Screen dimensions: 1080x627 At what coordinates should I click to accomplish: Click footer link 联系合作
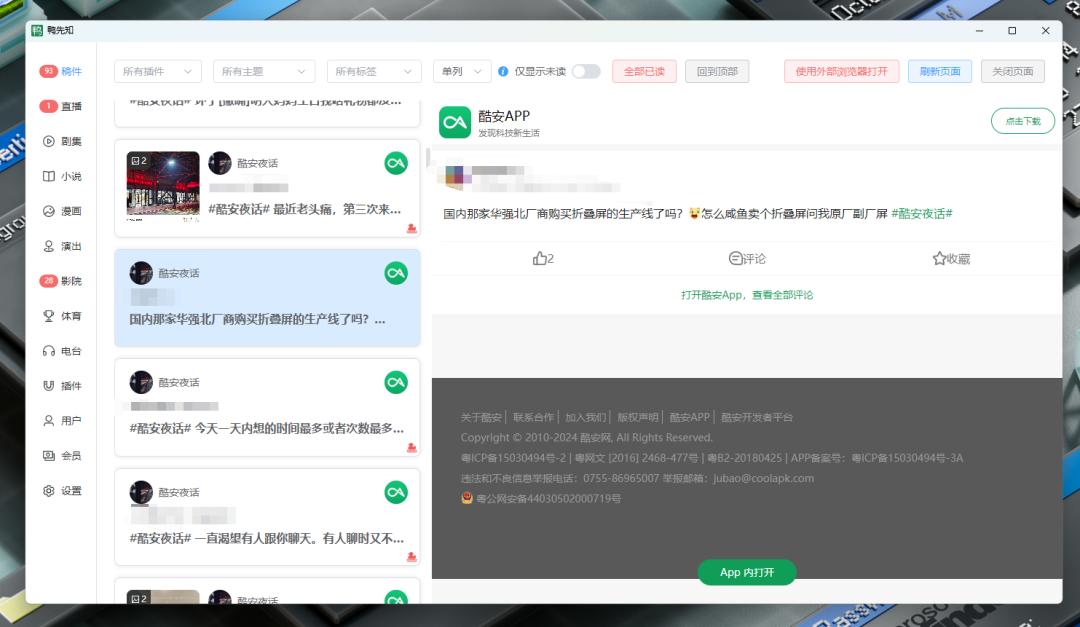533,418
